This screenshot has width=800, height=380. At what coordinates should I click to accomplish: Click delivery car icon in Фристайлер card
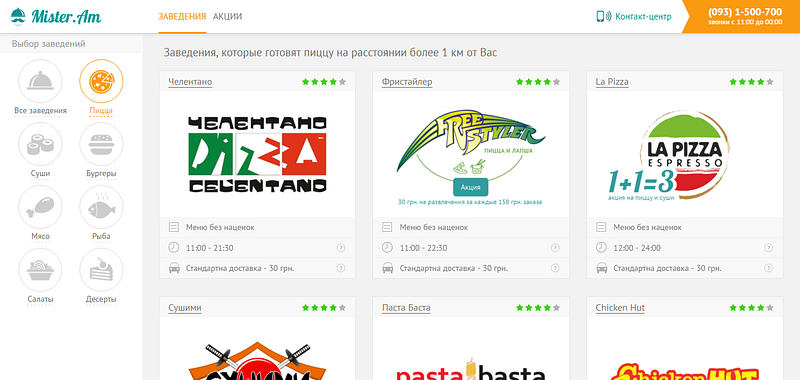point(387,268)
